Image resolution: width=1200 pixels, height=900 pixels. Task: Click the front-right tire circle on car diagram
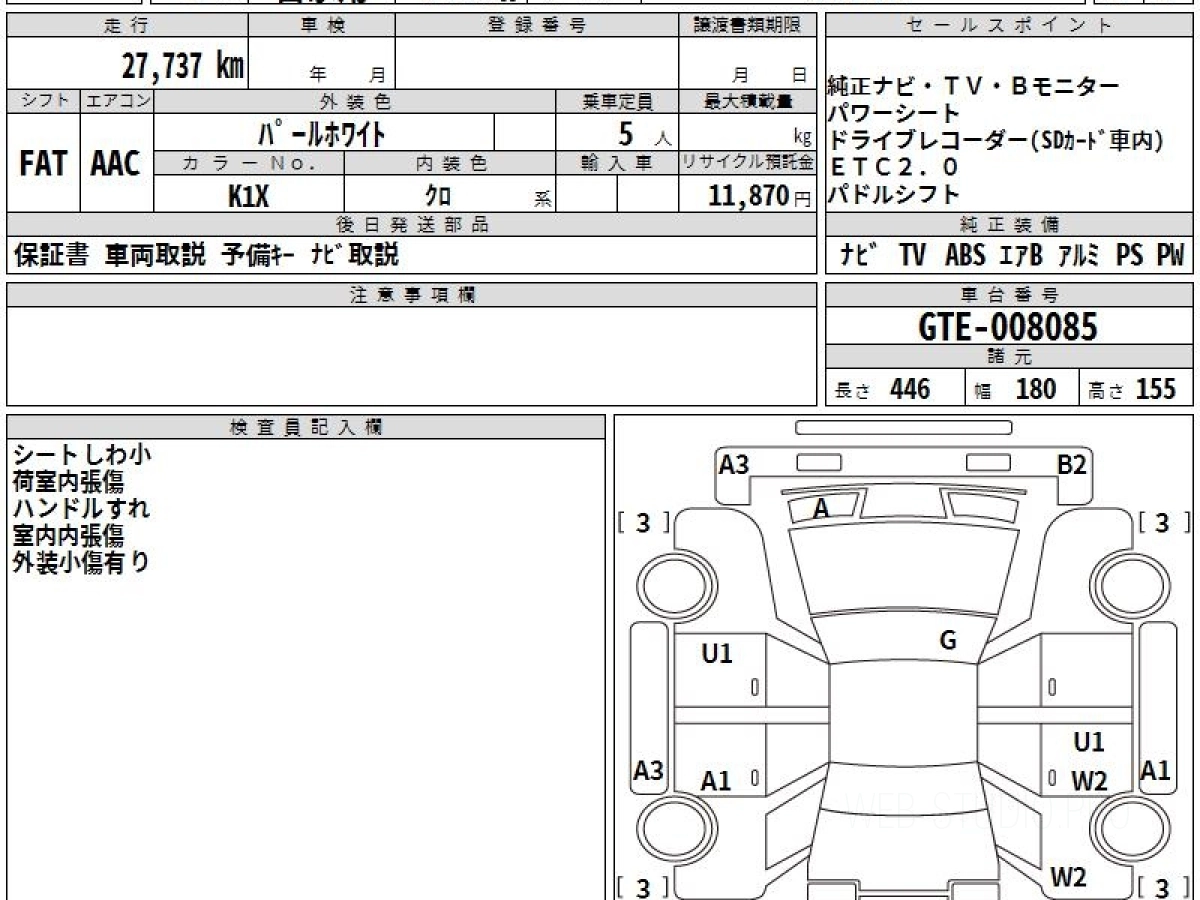click(x=1130, y=581)
